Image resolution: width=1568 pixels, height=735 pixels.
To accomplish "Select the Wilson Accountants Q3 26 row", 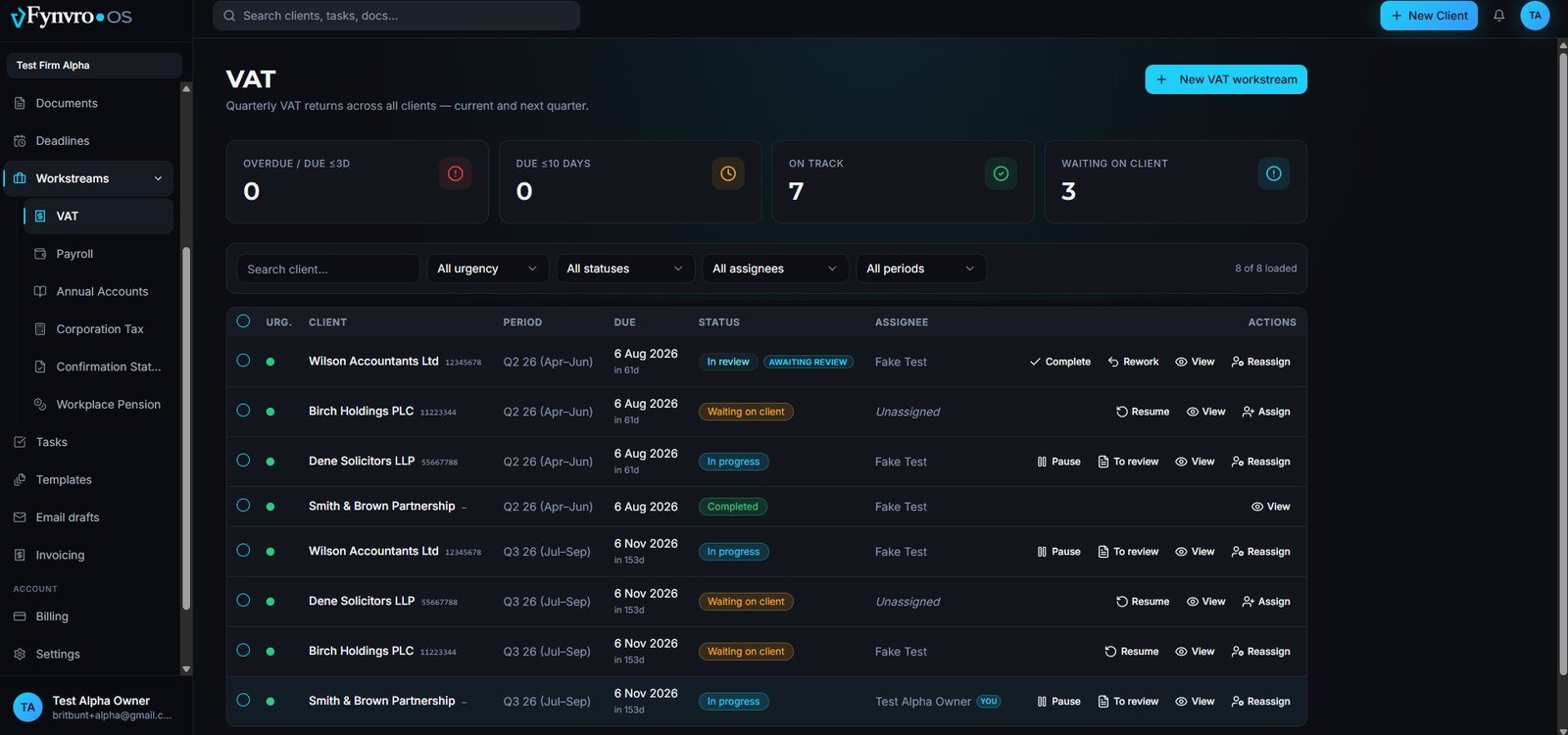I will [243, 551].
